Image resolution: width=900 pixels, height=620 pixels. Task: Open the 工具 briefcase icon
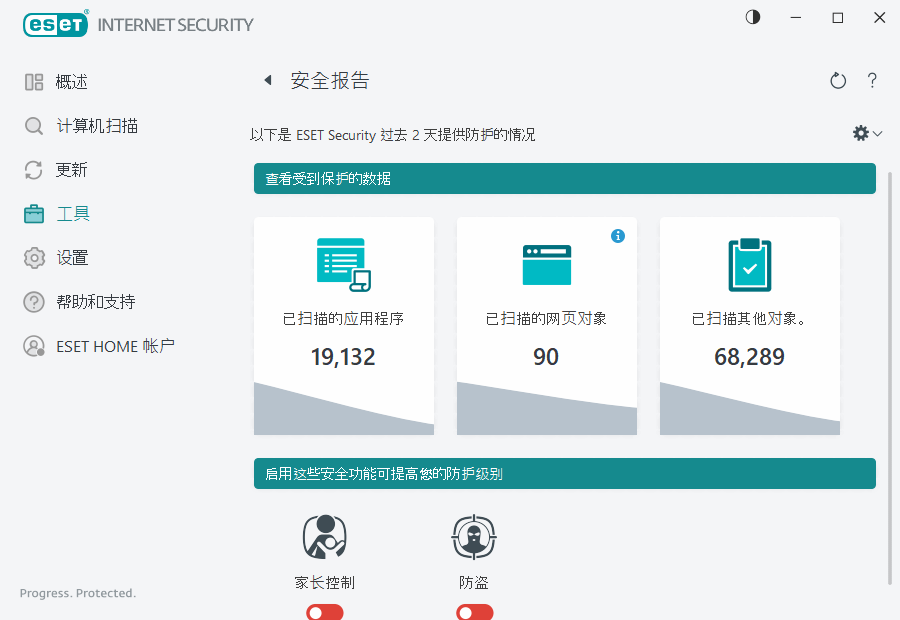(33, 213)
